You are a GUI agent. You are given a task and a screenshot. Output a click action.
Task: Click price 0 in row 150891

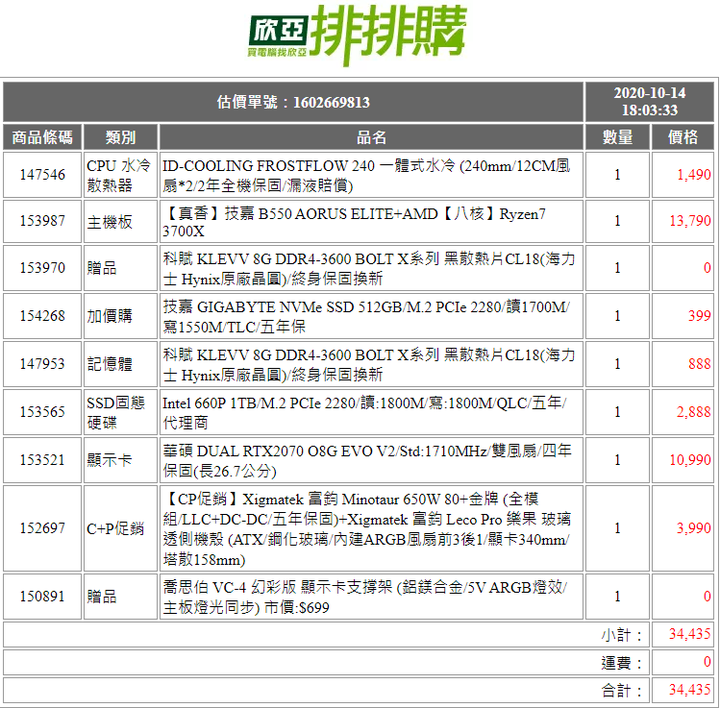pyautogui.click(x=707, y=596)
